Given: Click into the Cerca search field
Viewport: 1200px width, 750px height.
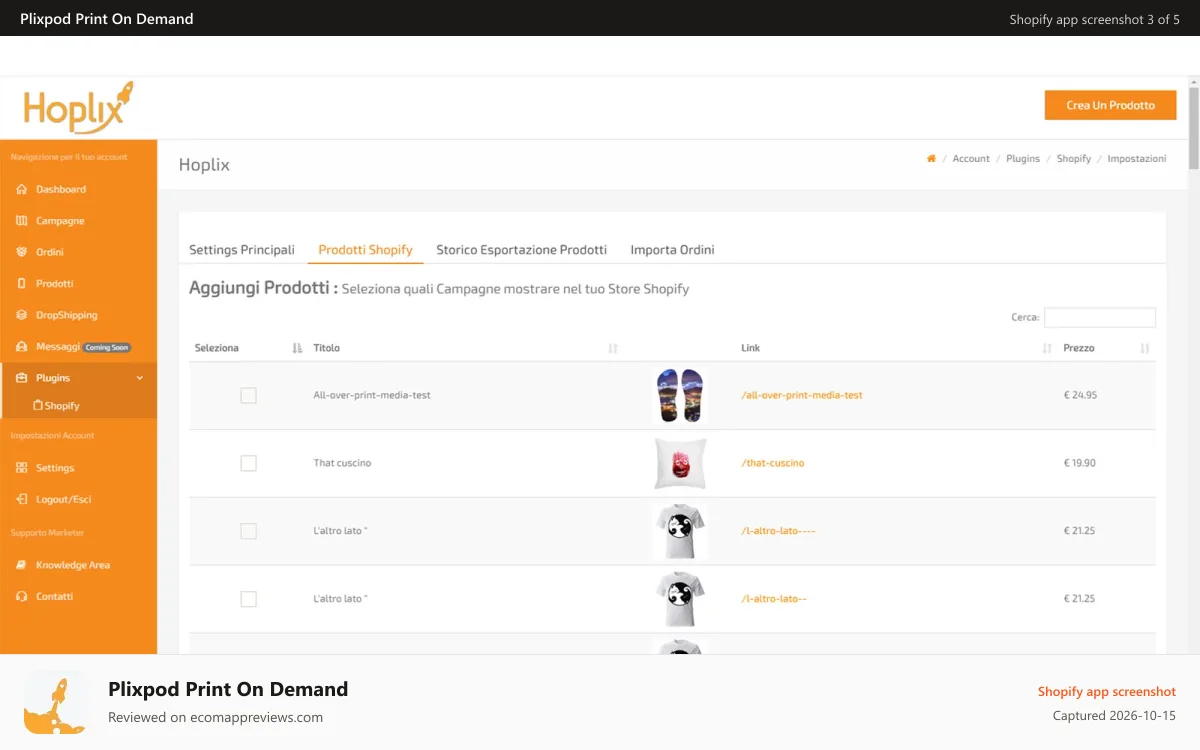Looking at the screenshot, I should pyautogui.click(x=1100, y=318).
